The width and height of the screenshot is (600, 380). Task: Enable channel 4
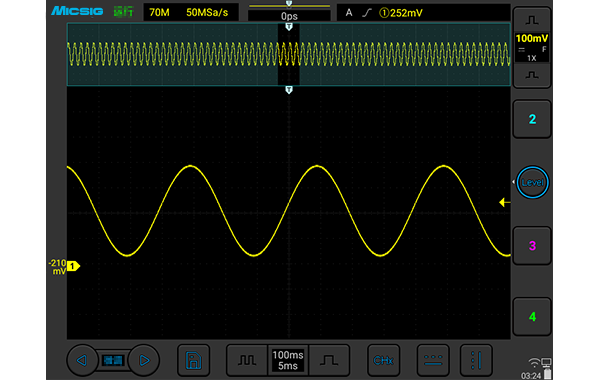532,316
